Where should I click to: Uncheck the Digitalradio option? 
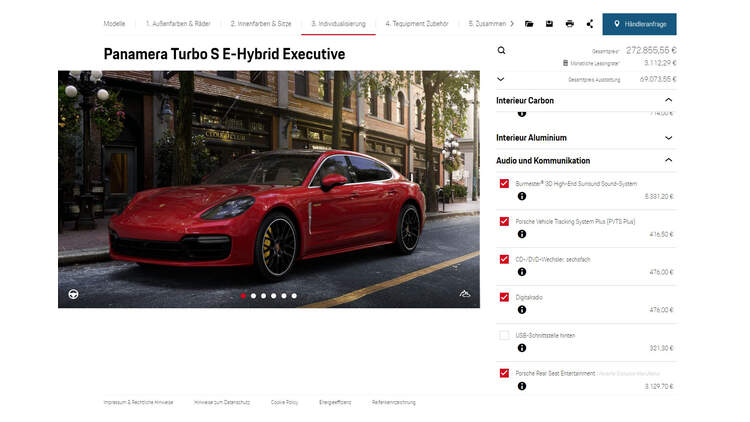tap(504, 297)
